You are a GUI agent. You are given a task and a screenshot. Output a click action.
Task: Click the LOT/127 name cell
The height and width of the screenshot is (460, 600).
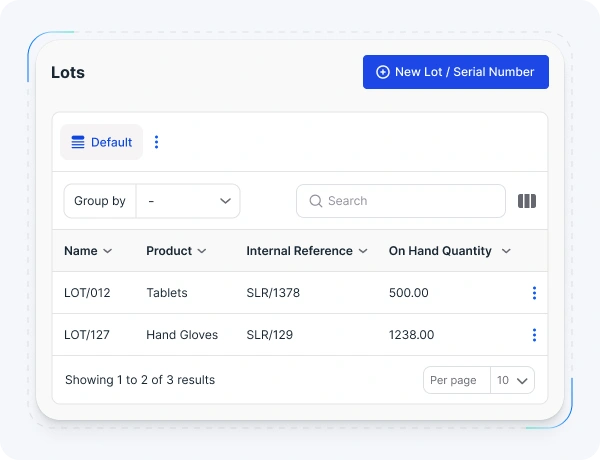(87, 335)
